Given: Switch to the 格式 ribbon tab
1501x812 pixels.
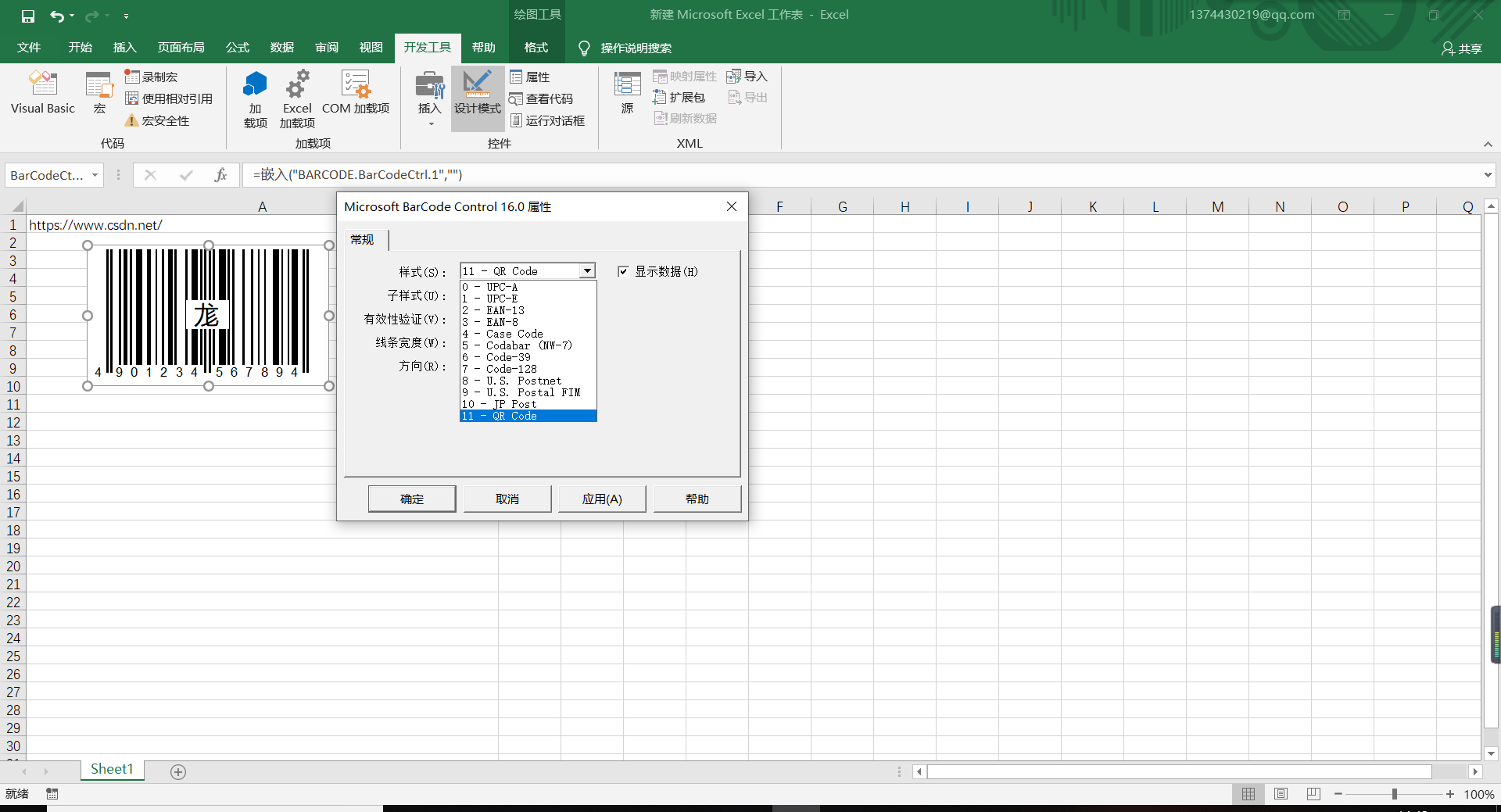Looking at the screenshot, I should coord(536,47).
